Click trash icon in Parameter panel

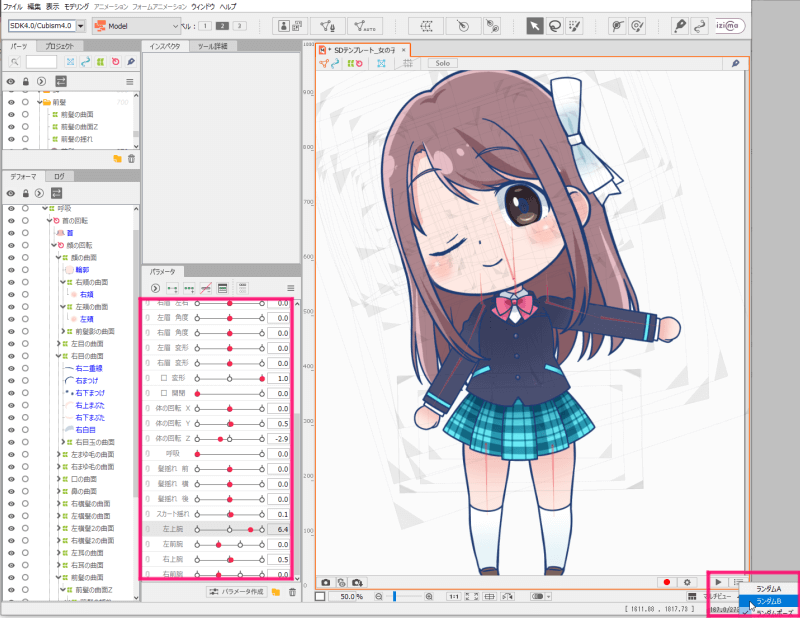point(292,592)
